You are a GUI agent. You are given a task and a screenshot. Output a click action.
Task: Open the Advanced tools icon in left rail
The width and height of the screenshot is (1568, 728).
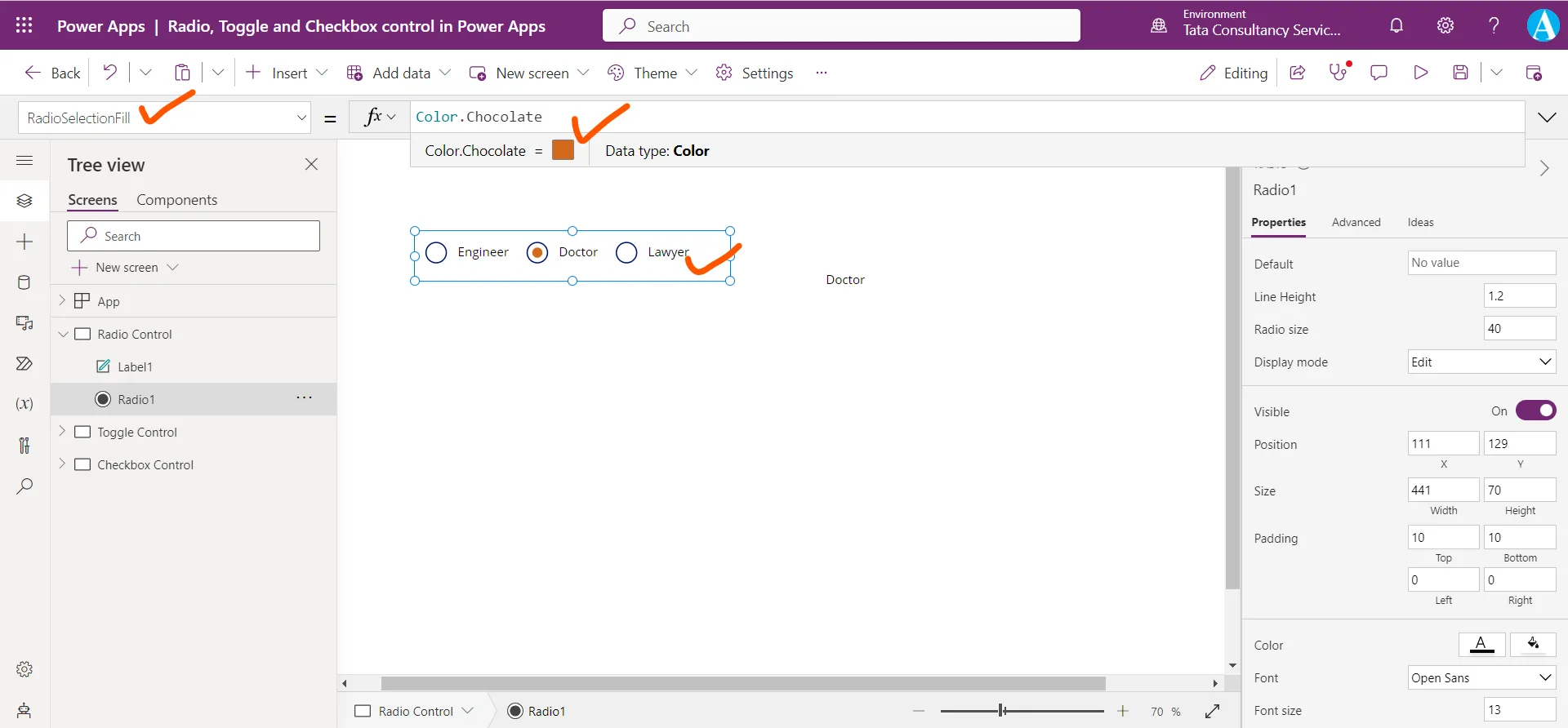click(x=24, y=445)
